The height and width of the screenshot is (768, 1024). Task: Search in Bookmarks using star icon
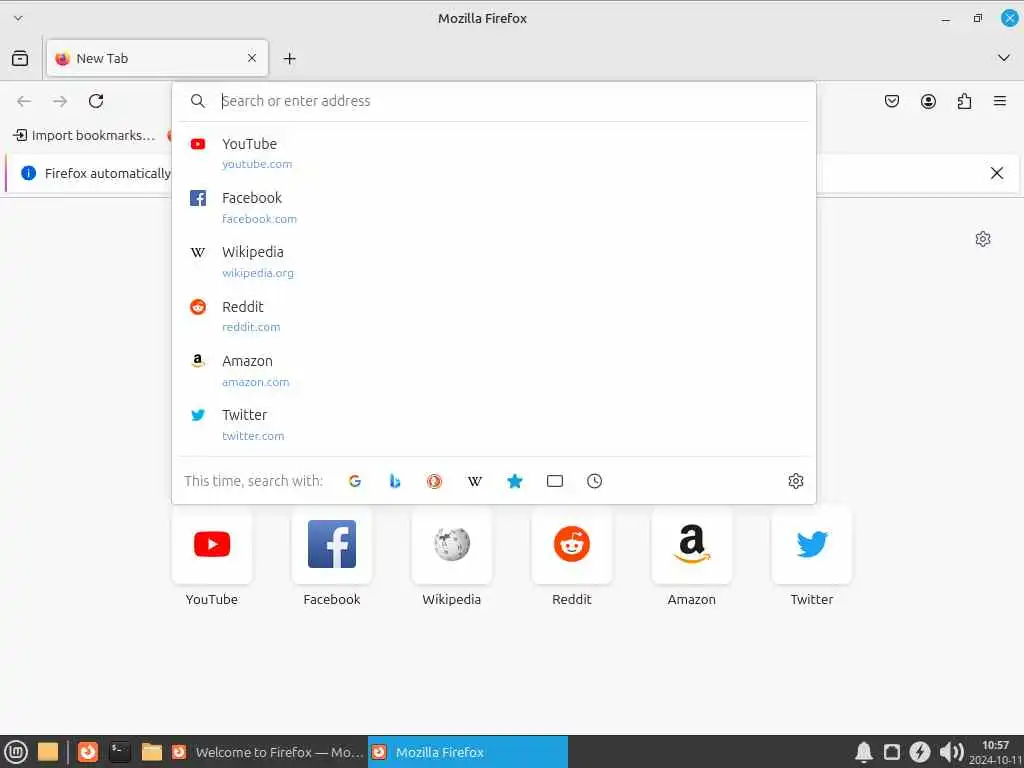coord(515,481)
